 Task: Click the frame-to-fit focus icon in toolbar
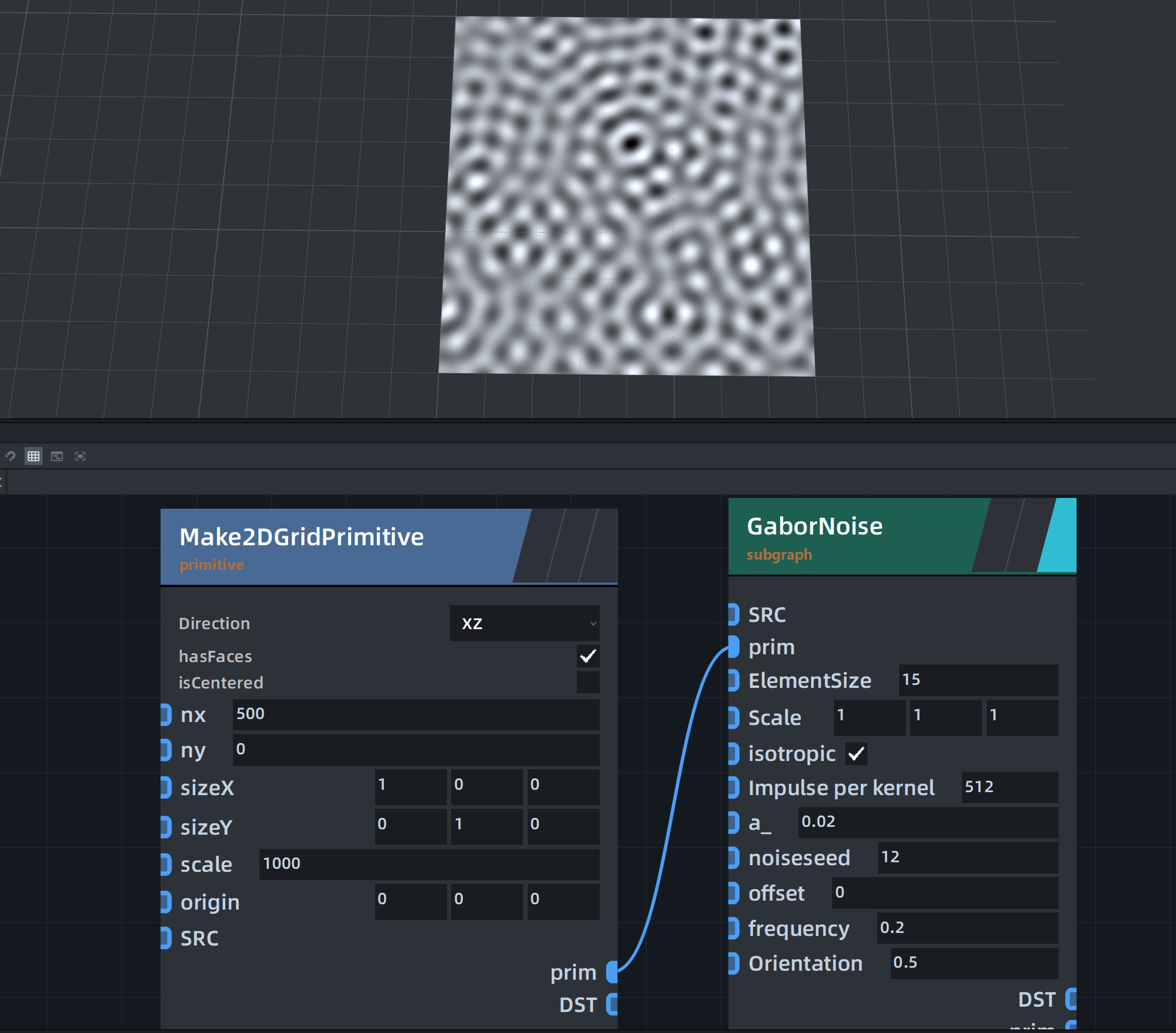(80, 457)
